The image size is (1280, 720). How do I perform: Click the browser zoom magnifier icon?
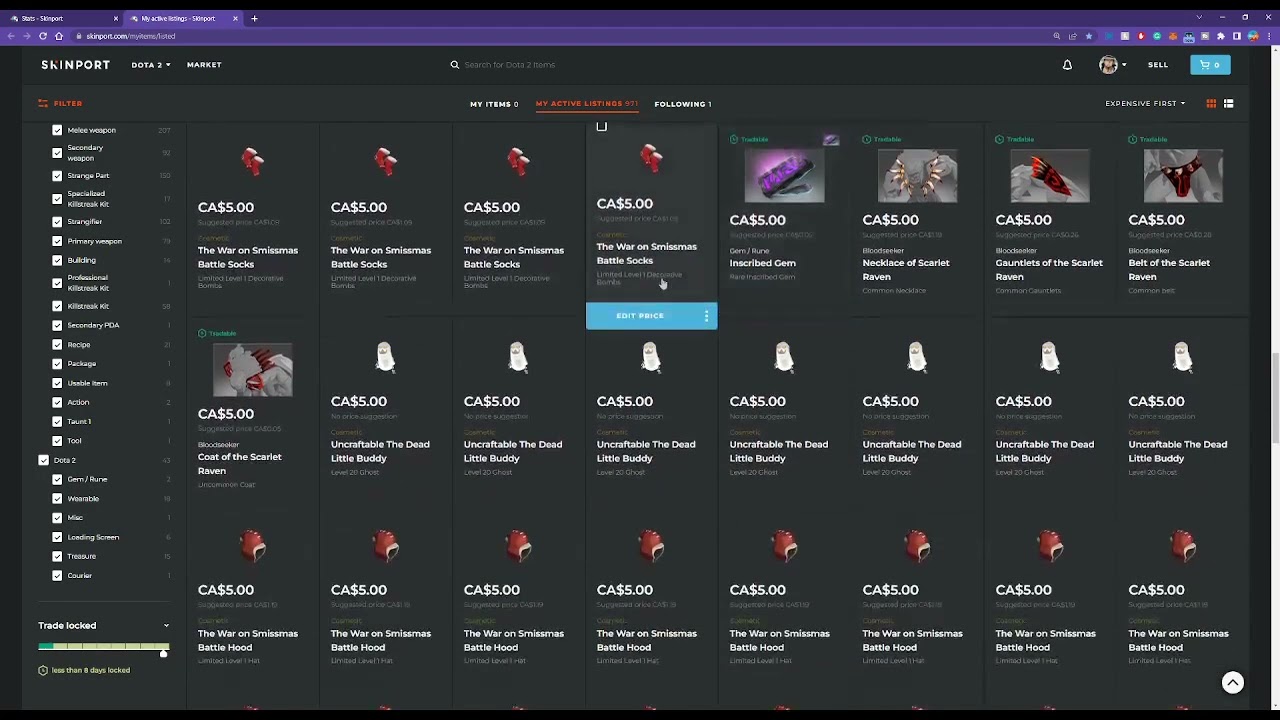click(x=1057, y=36)
